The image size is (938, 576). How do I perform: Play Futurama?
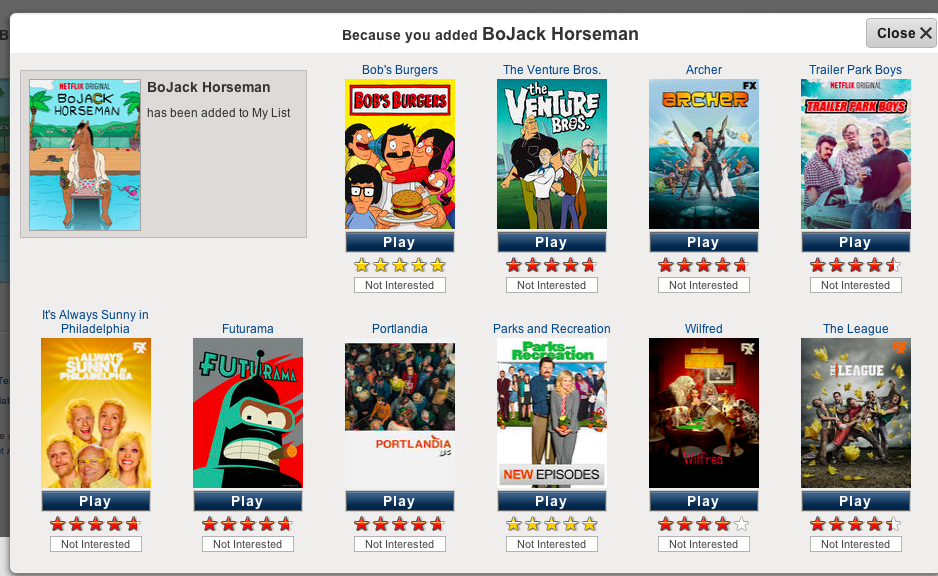tap(248, 501)
